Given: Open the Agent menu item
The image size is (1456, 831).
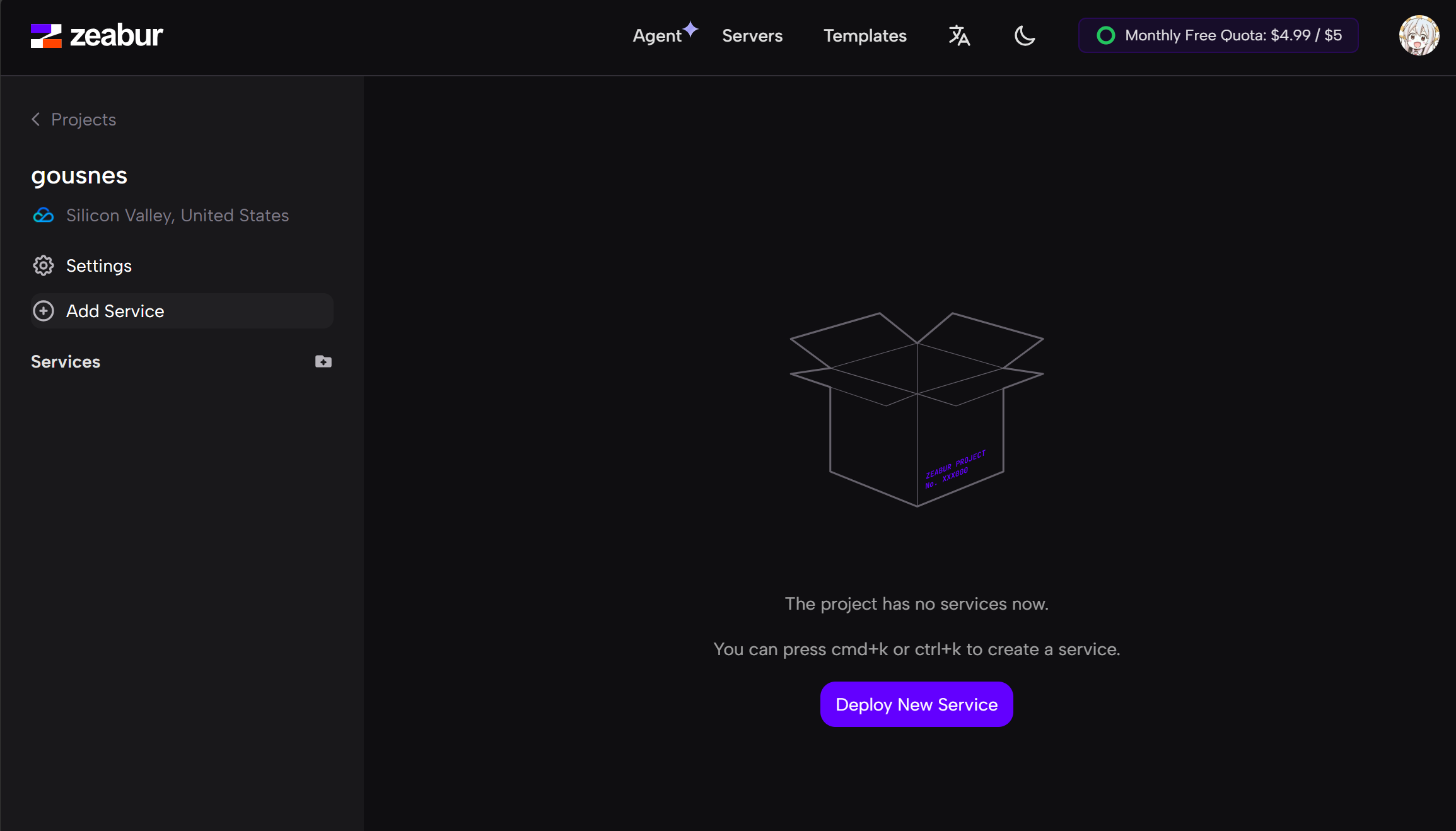Looking at the screenshot, I should 658,36.
